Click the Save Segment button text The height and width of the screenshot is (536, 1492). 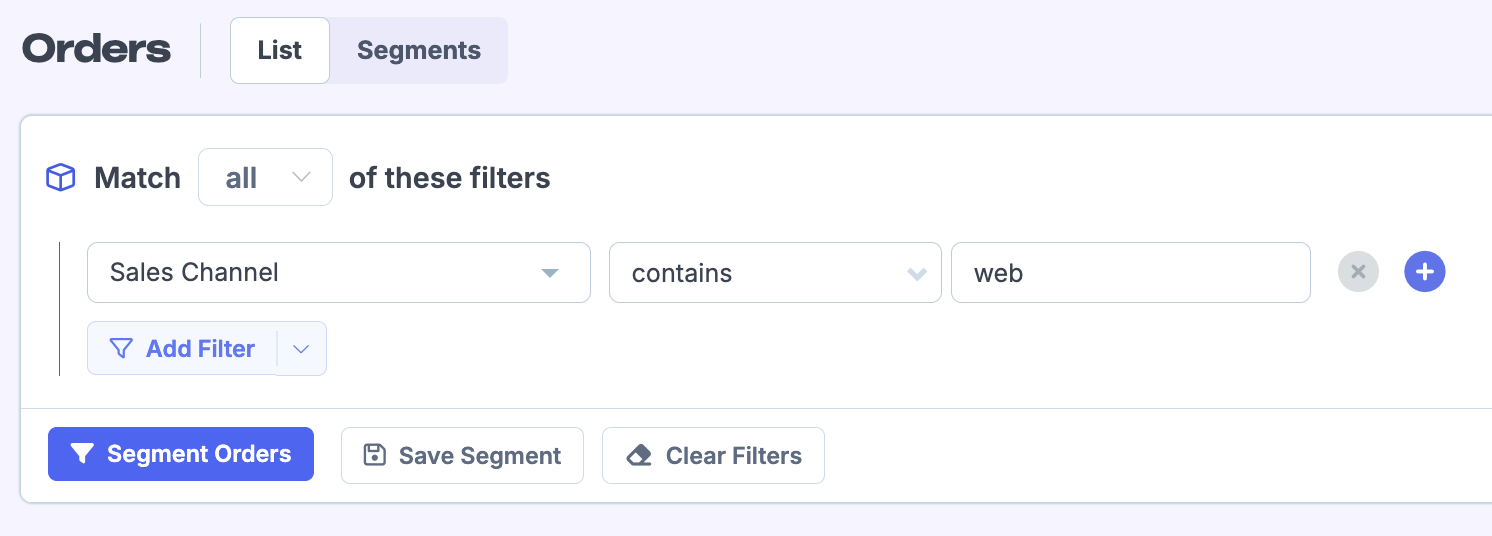(480, 456)
